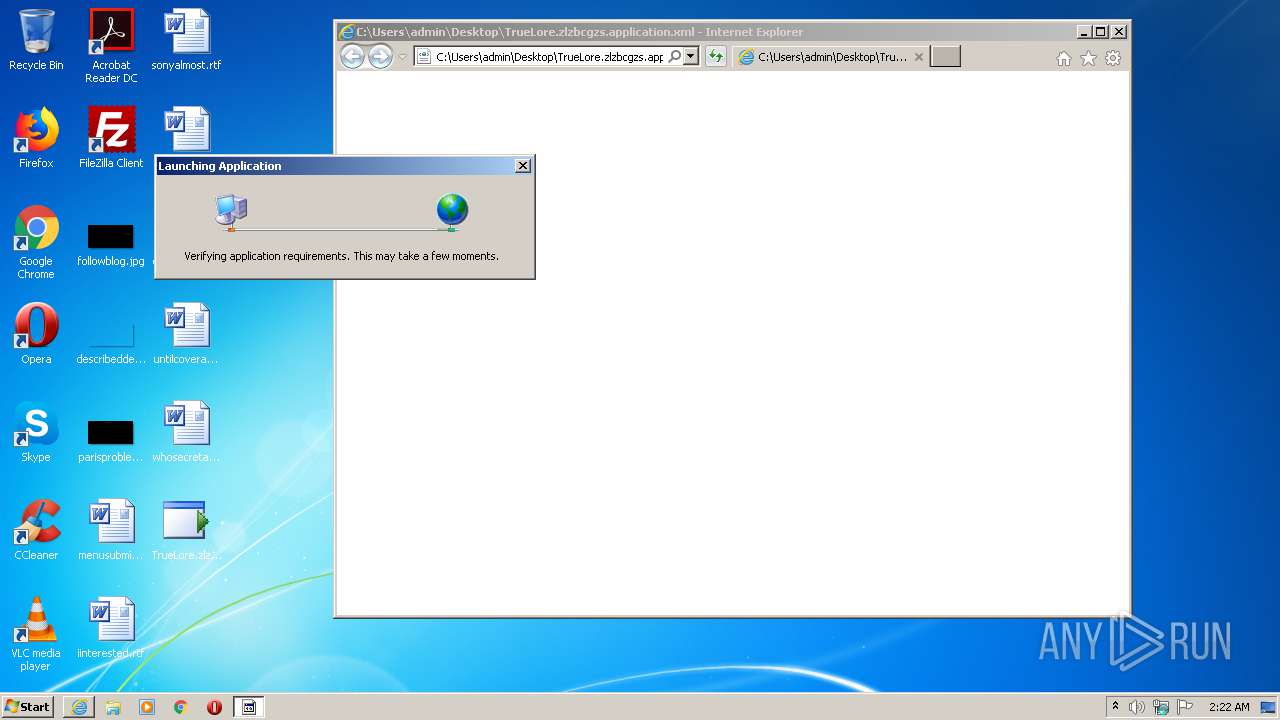1280x720 pixels.
Task: Open FileZilla Client shortcut
Action: [x=111, y=138]
